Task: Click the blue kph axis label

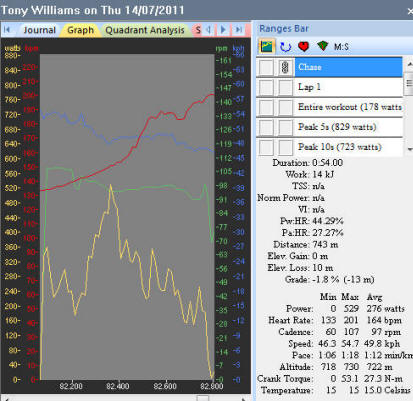Action: tap(239, 48)
